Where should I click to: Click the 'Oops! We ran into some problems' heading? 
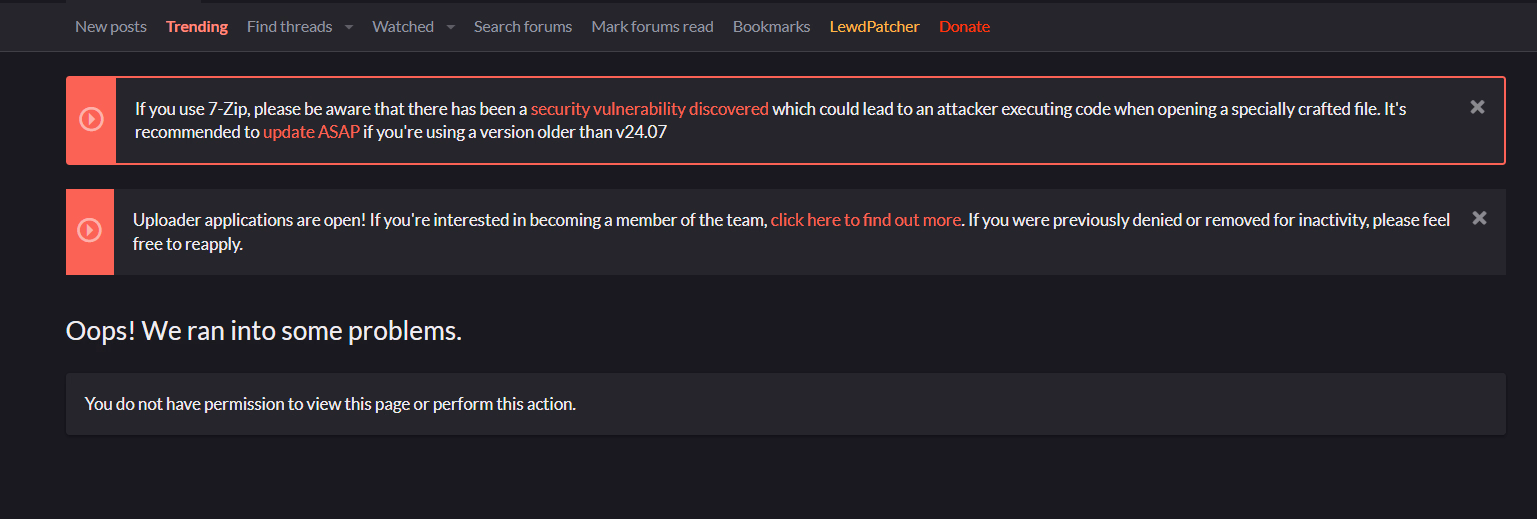click(x=264, y=331)
